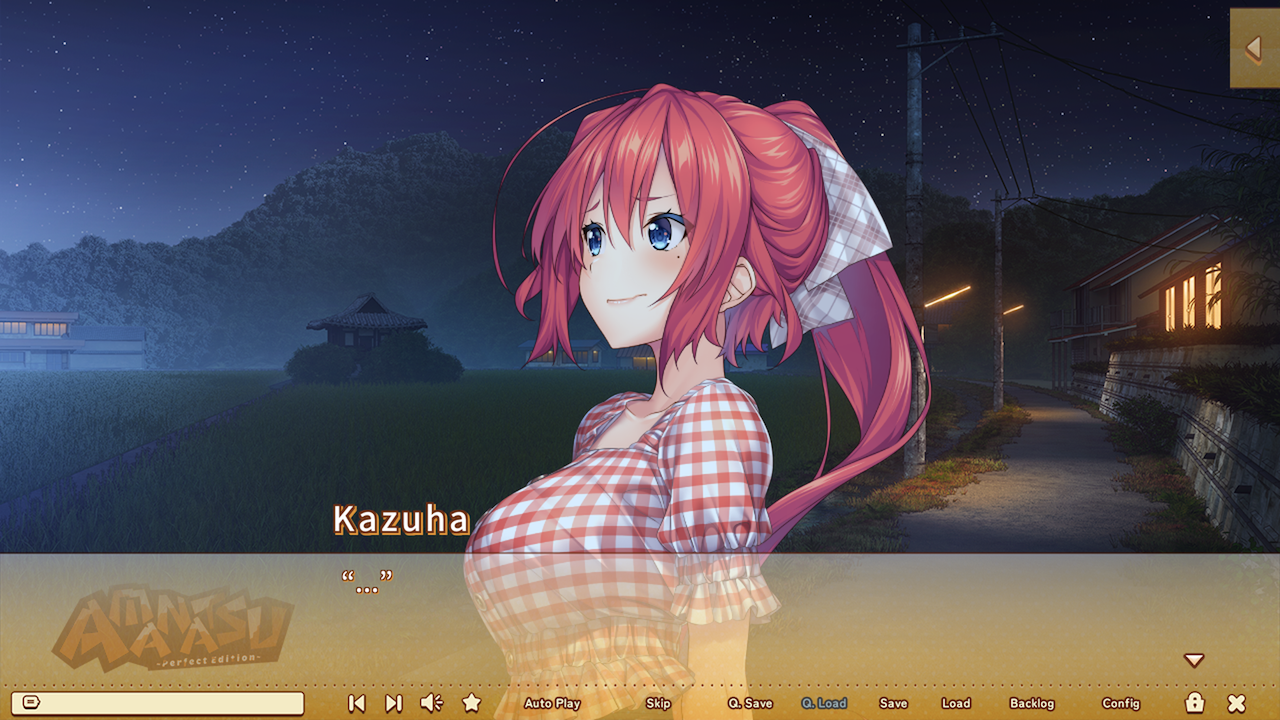Hide the text window with X icon
The image size is (1280, 720).
tap(1237, 703)
